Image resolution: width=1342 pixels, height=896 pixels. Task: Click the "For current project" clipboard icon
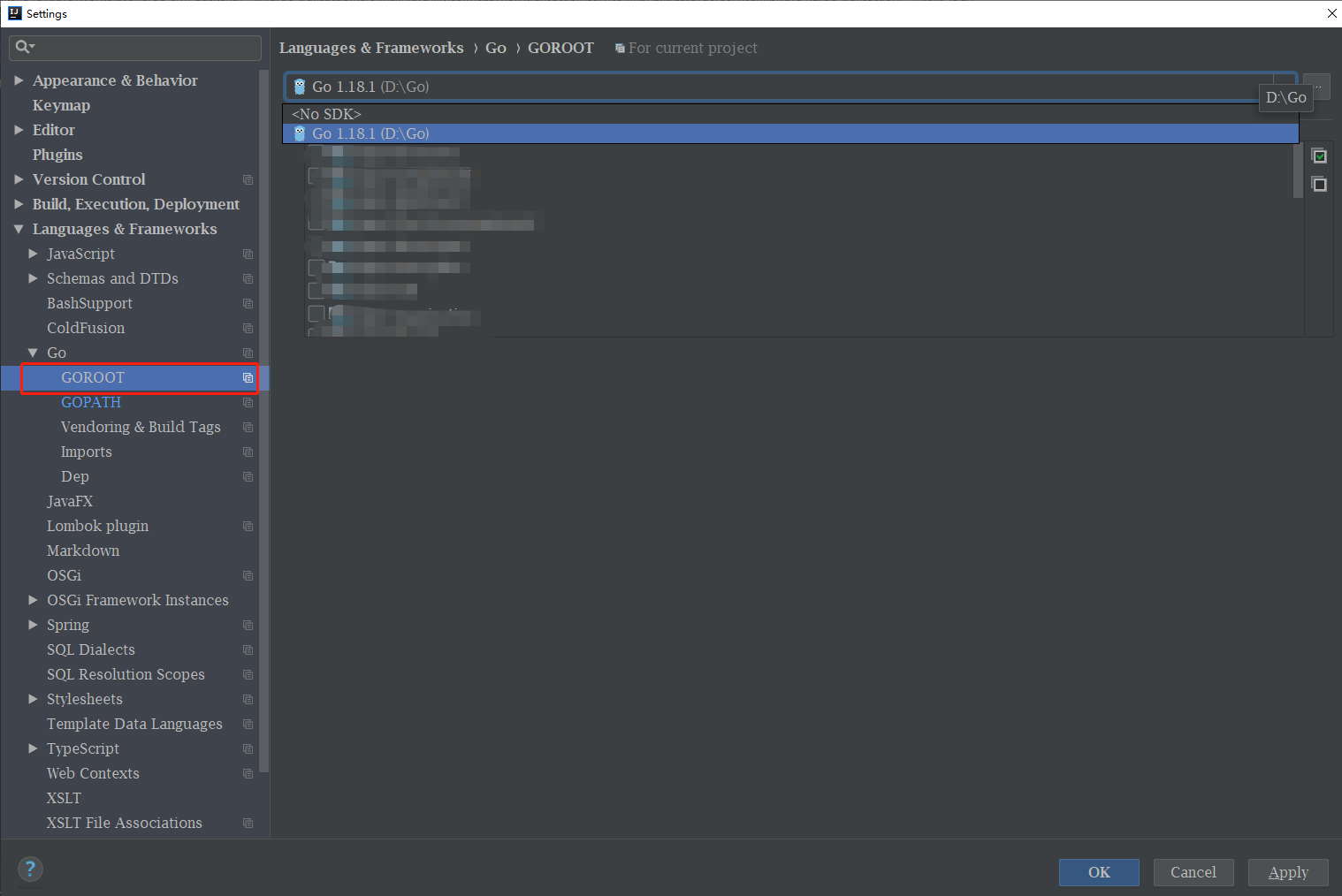pos(620,48)
